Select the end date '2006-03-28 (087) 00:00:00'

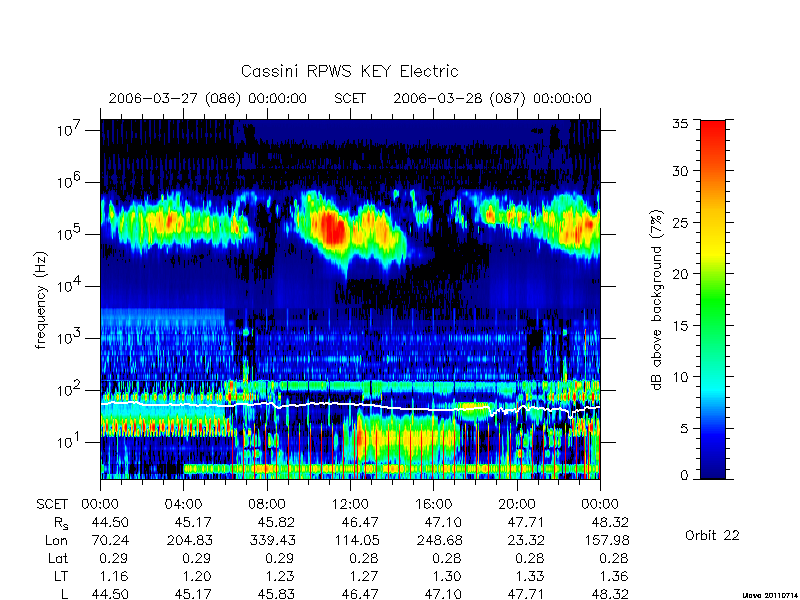pos(492,98)
